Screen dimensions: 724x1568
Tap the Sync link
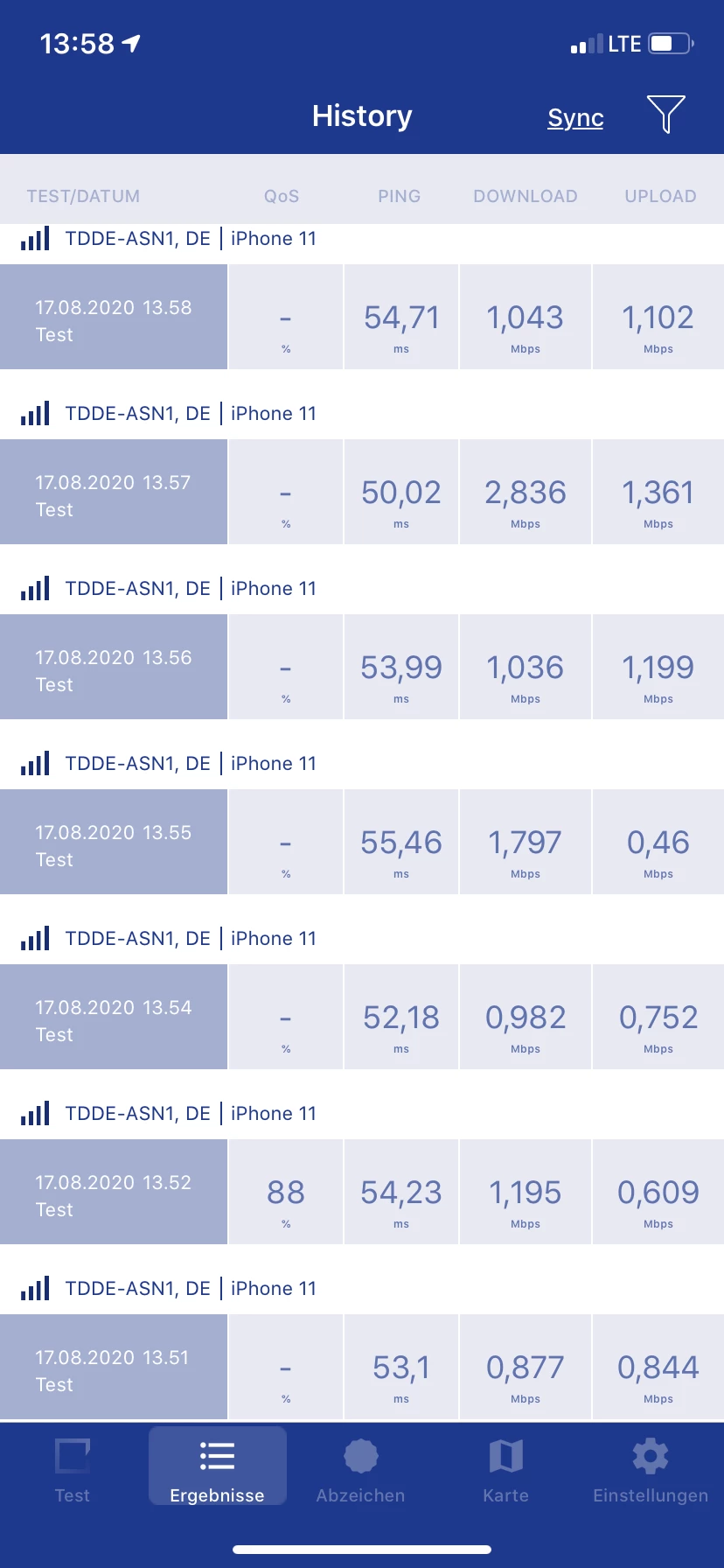point(575,117)
